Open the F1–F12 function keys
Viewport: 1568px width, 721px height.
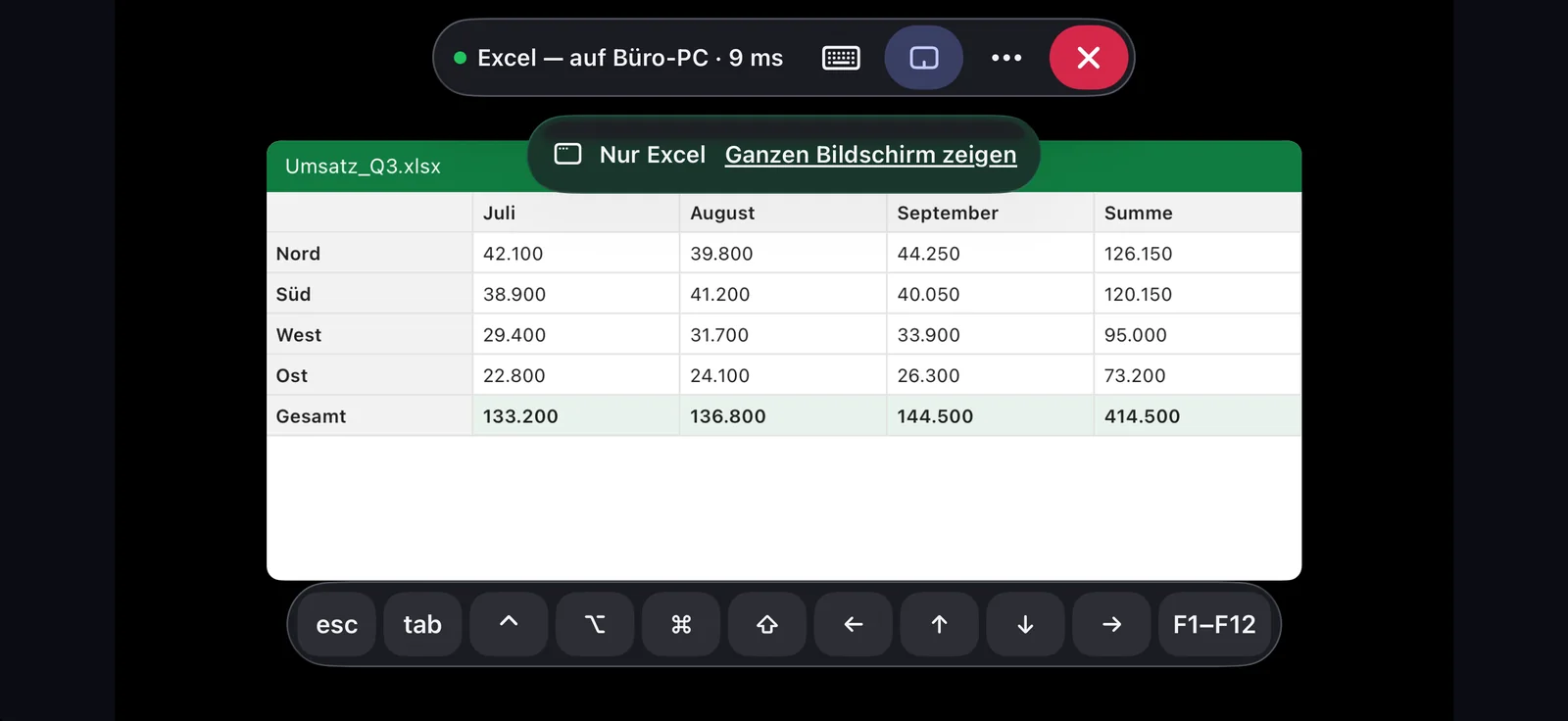tap(1214, 624)
